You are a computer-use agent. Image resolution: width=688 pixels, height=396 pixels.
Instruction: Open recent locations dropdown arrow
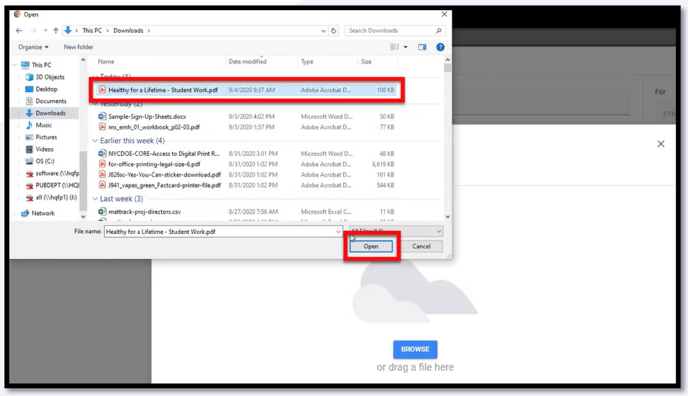click(x=45, y=31)
